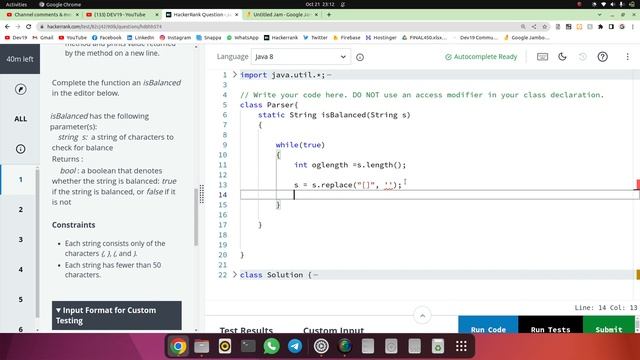Click the zoom magnifier icon in address bar

pos(523,27)
